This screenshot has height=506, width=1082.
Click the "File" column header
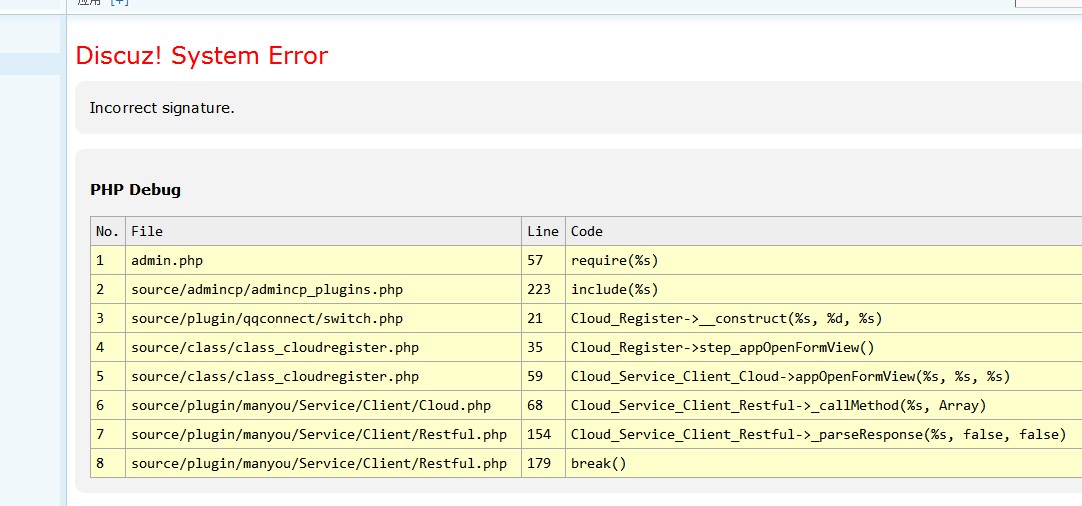point(147,231)
